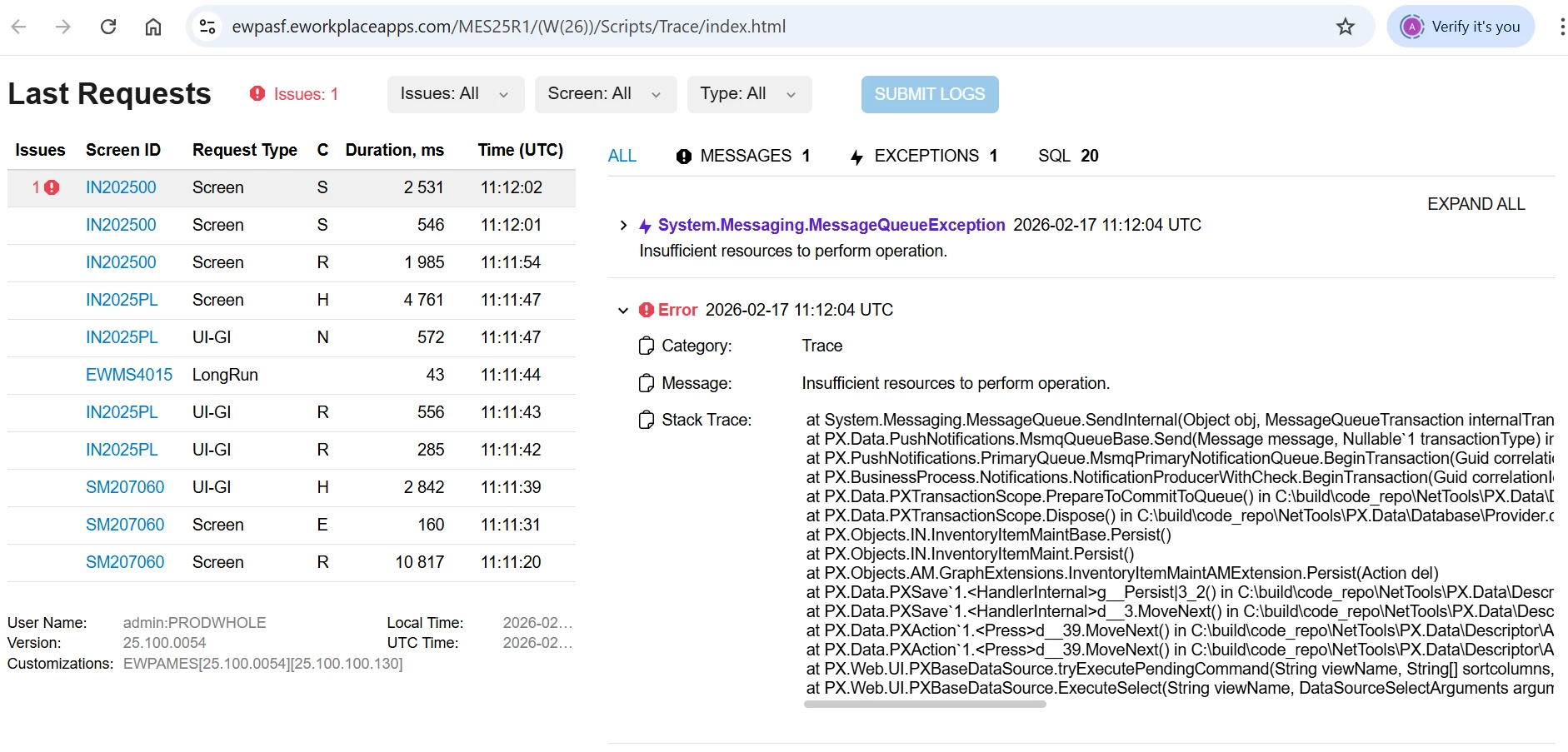Image resolution: width=1568 pixels, height=752 pixels.
Task: Click the Issues column header
Action: pyautogui.click(x=40, y=150)
